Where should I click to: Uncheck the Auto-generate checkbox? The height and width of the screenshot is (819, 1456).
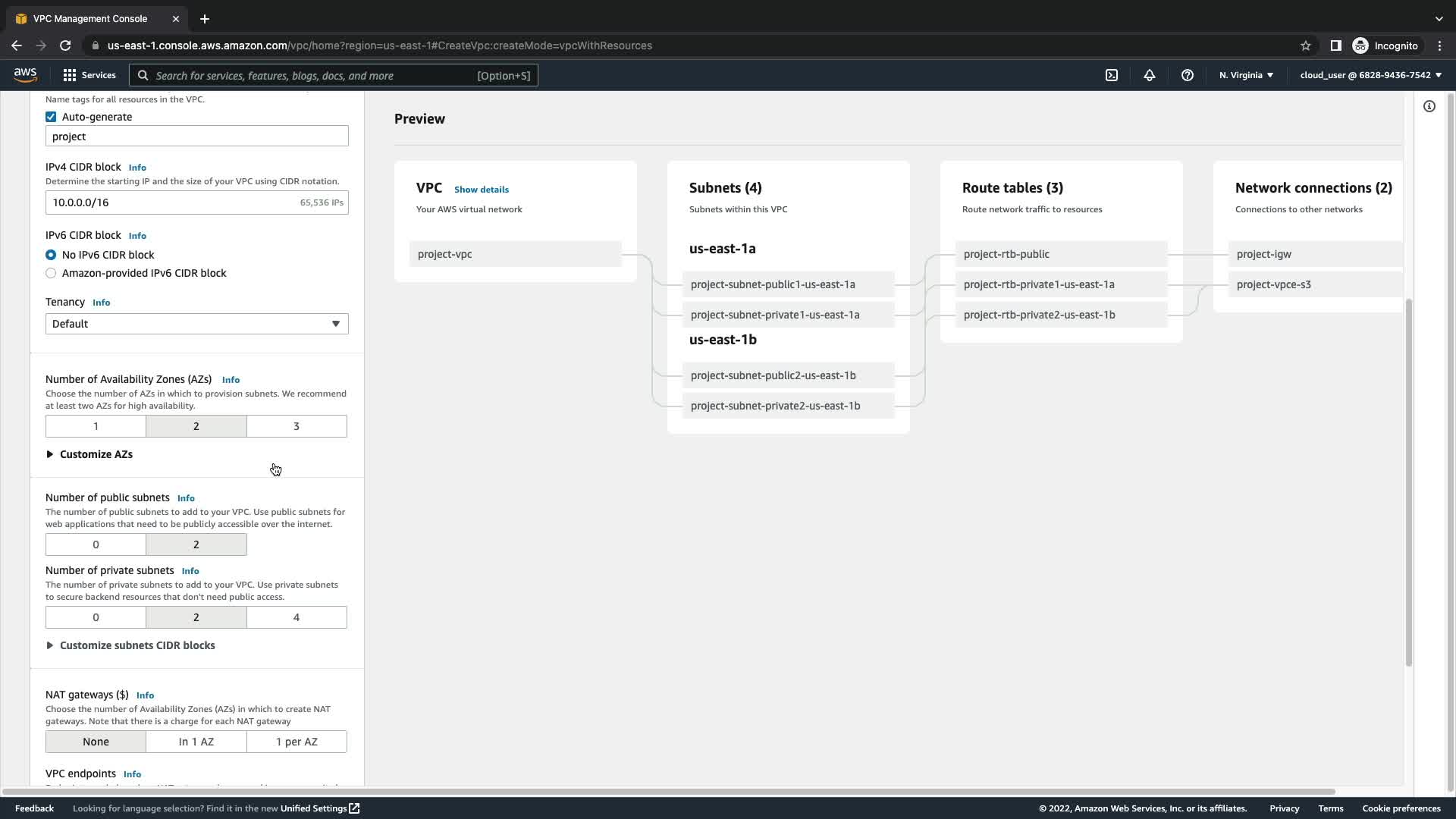pyautogui.click(x=51, y=117)
